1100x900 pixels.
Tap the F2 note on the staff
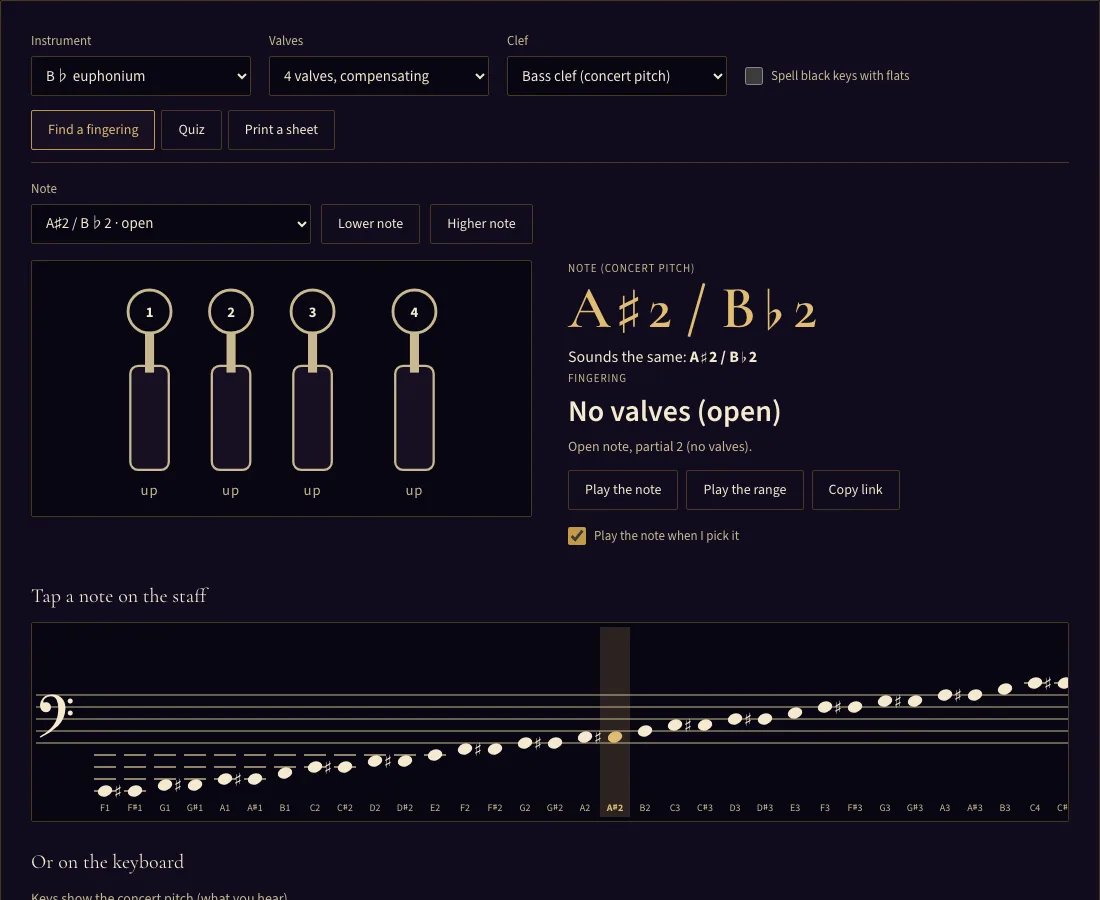pos(464,749)
